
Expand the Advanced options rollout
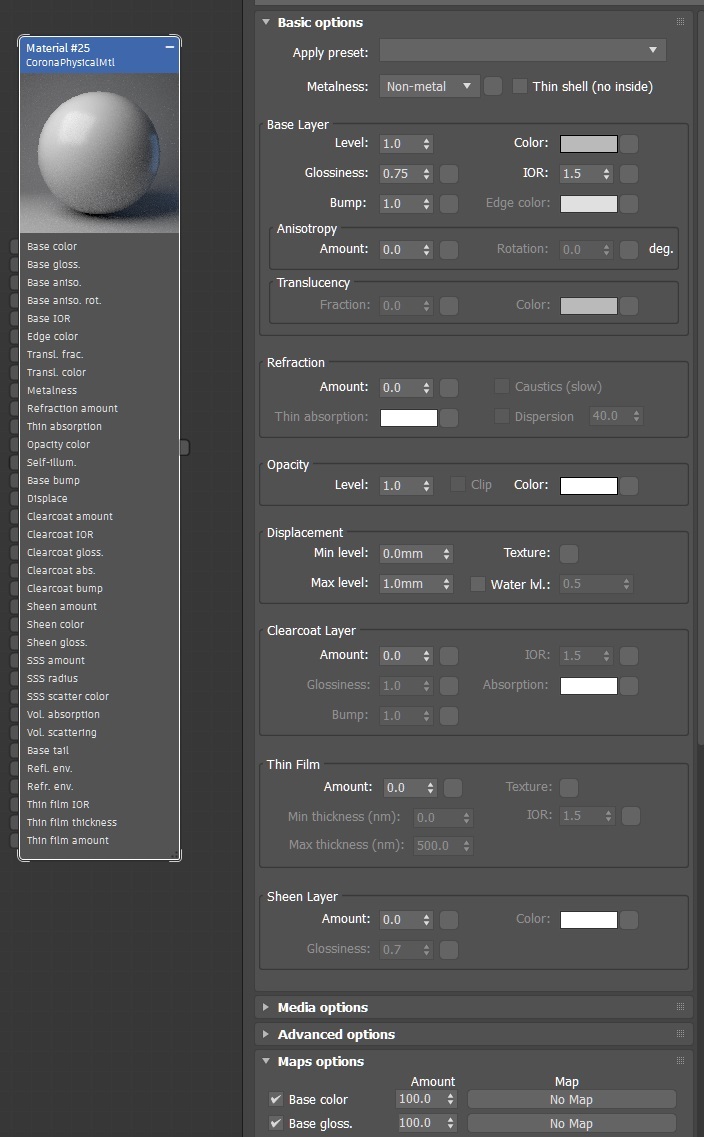[x=336, y=1034]
